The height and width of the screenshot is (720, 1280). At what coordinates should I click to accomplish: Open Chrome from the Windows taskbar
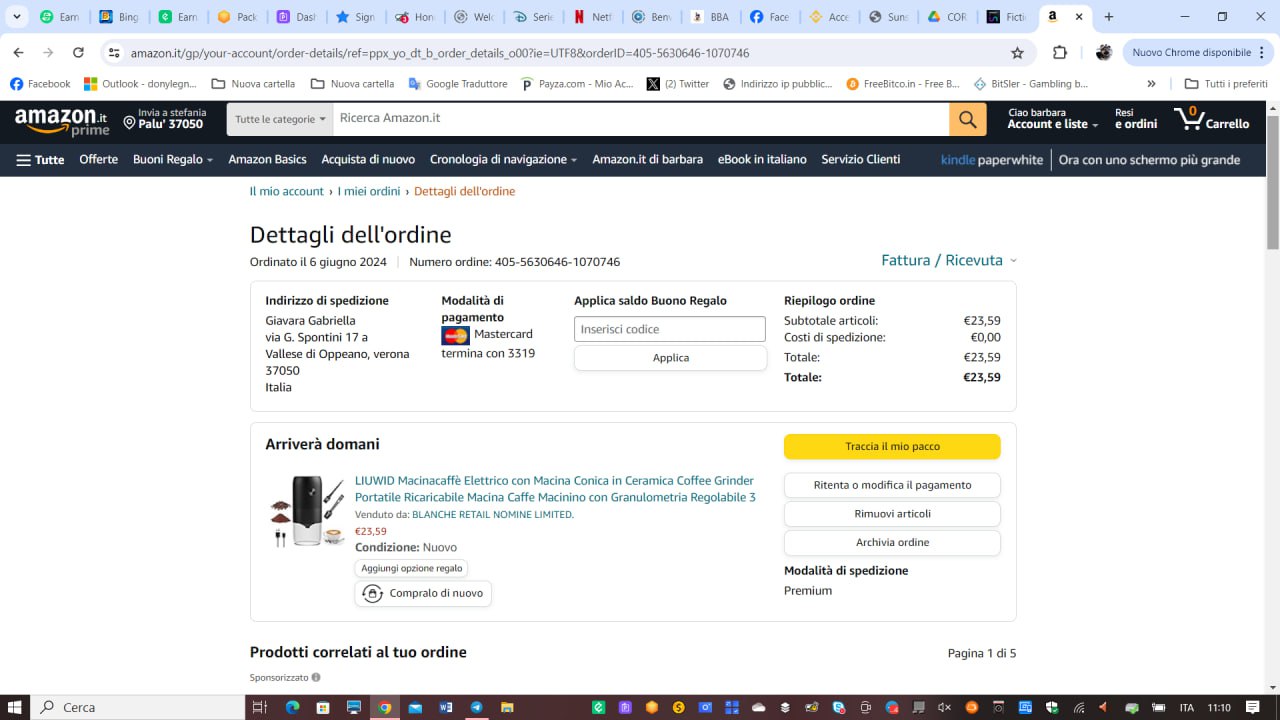(x=384, y=707)
